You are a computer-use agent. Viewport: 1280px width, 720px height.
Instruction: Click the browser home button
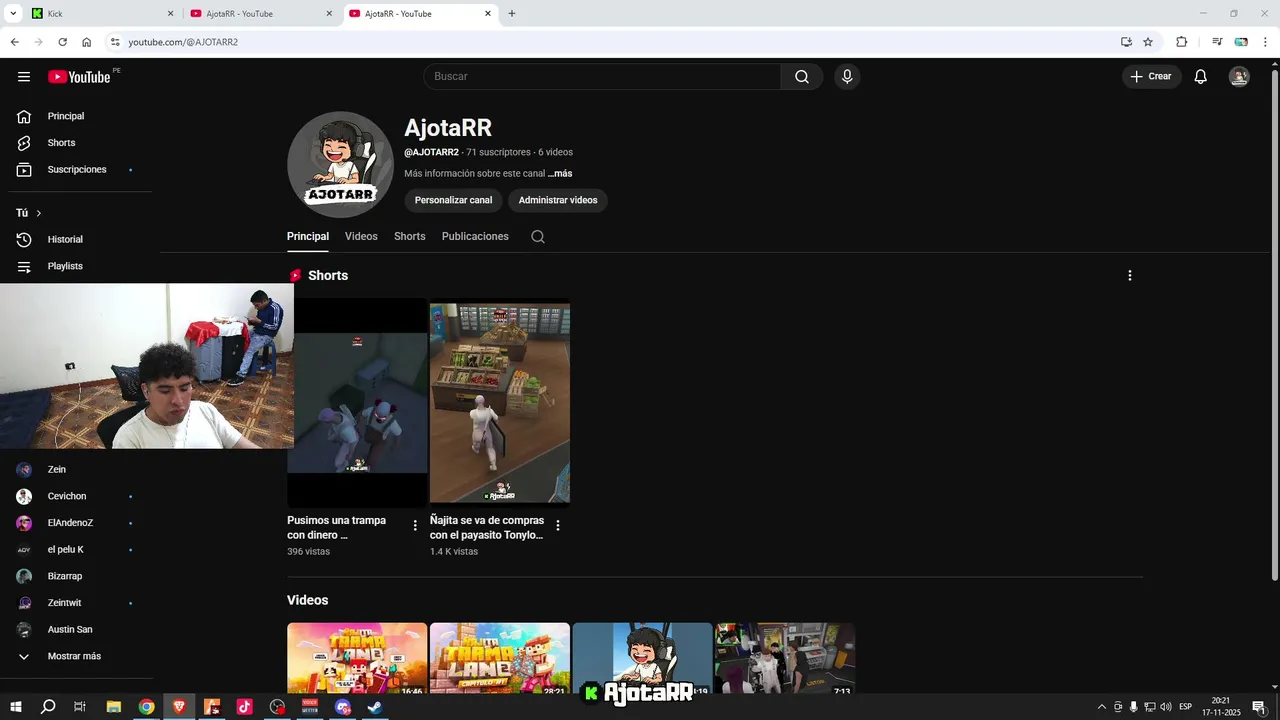point(87,42)
